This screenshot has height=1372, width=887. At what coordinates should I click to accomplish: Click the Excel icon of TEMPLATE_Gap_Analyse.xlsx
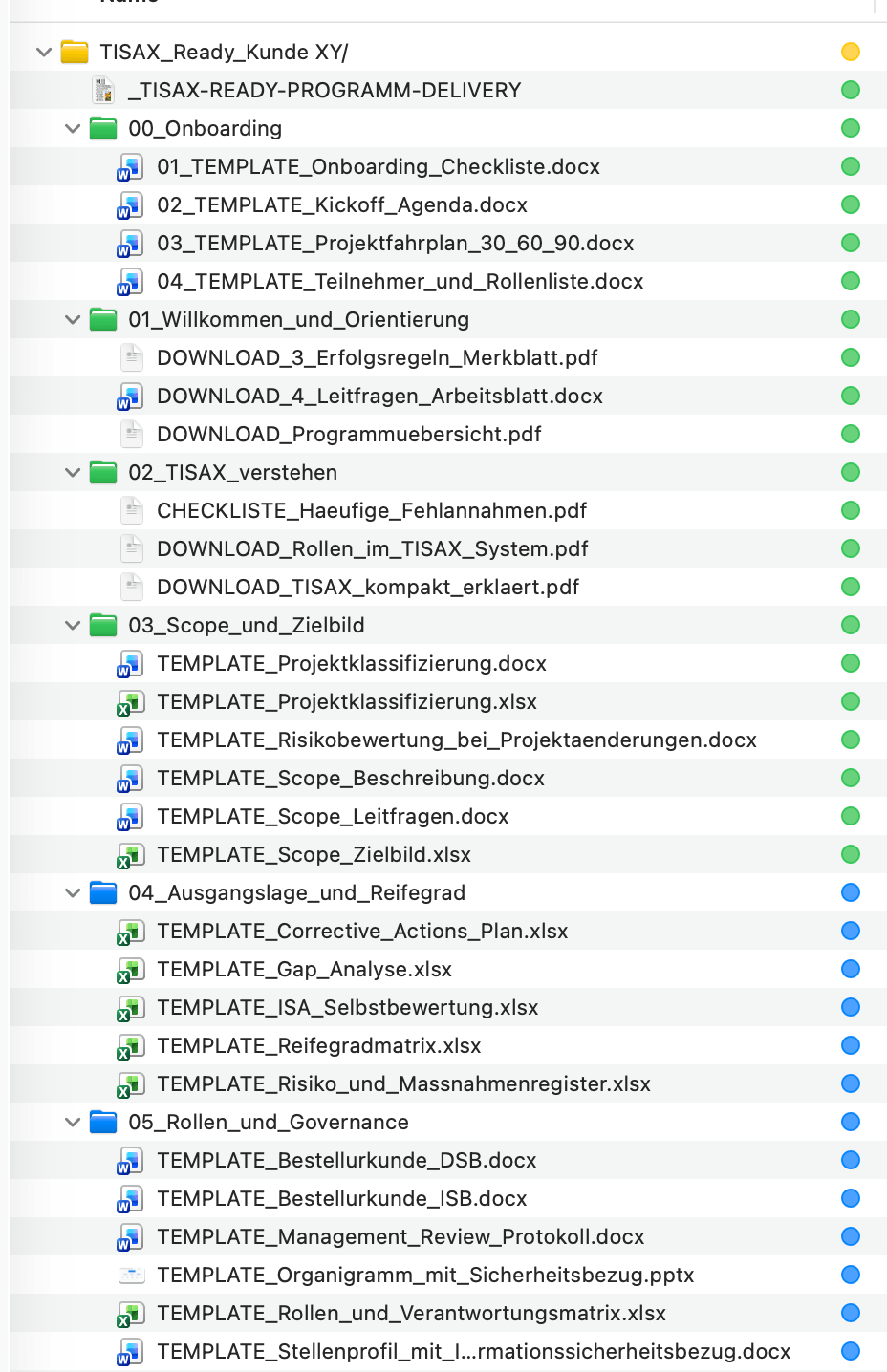pos(130,970)
